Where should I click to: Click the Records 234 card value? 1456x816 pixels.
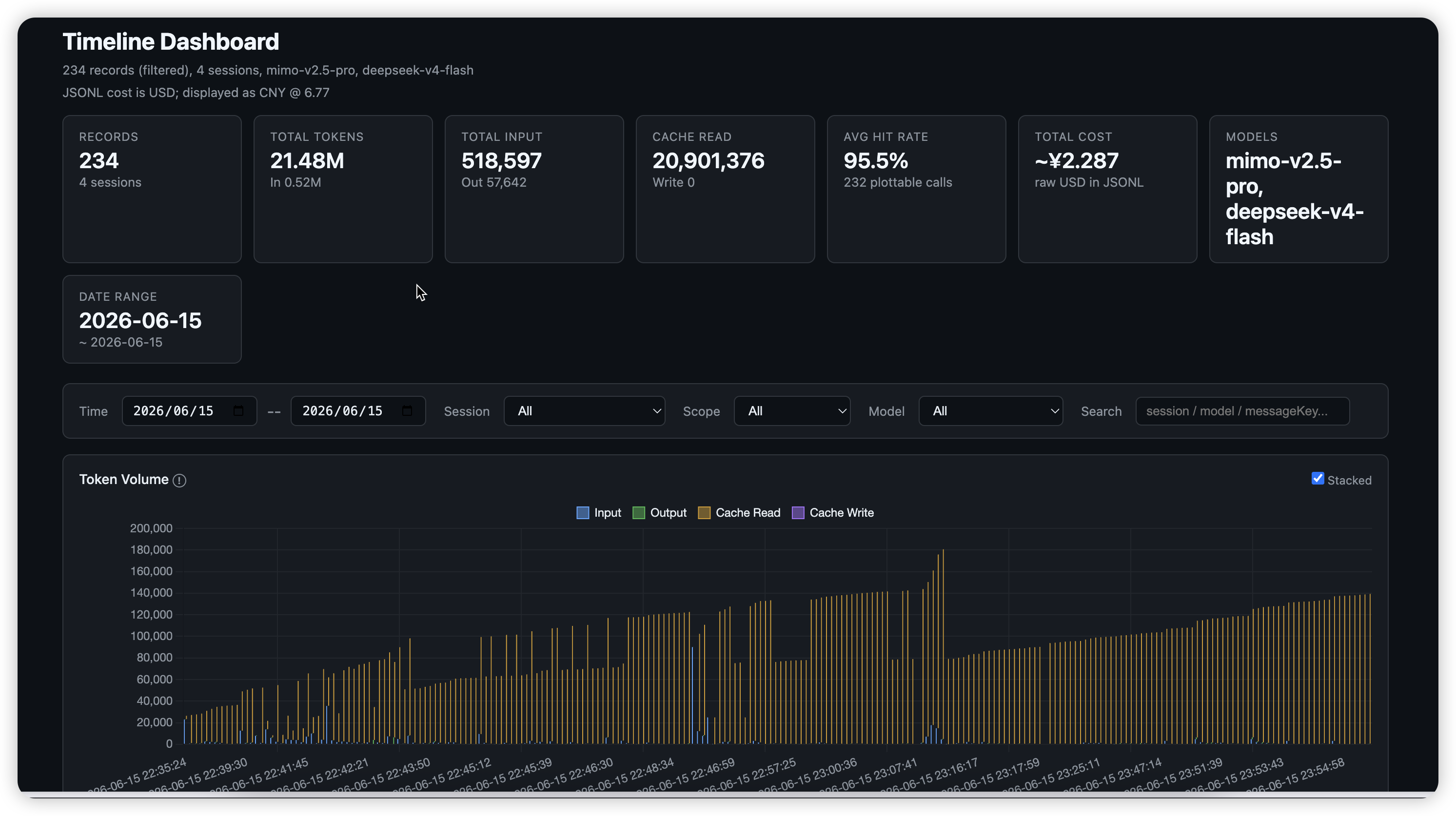pyautogui.click(x=99, y=161)
